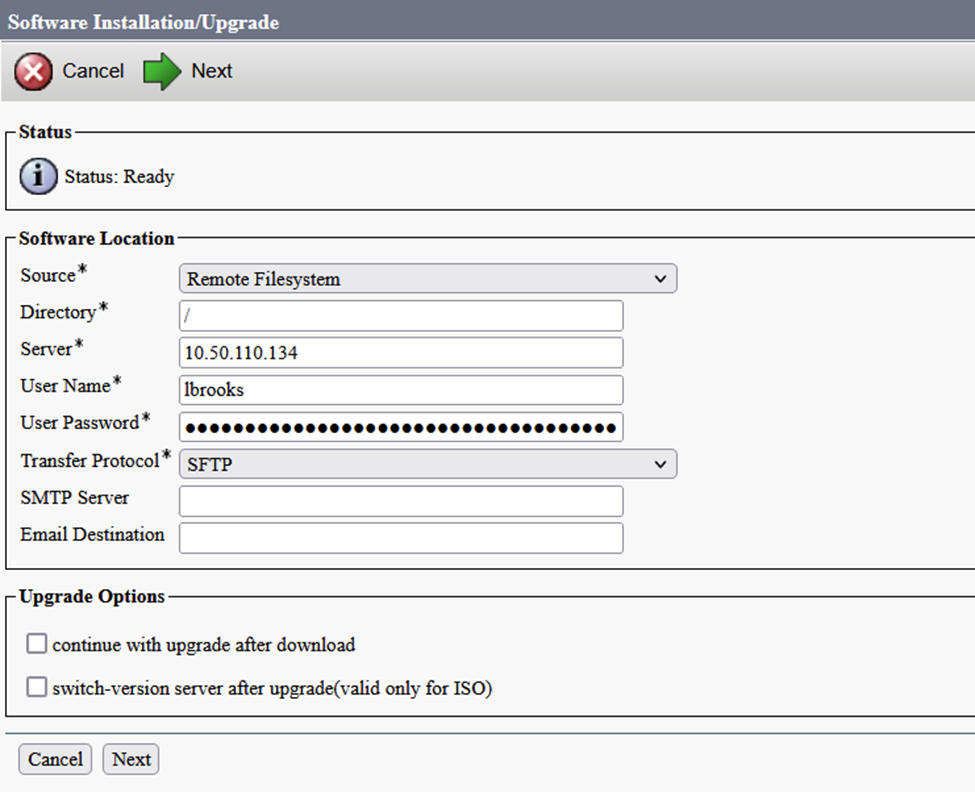Click the Next text in top toolbar
This screenshot has height=792, width=975.
coord(212,71)
